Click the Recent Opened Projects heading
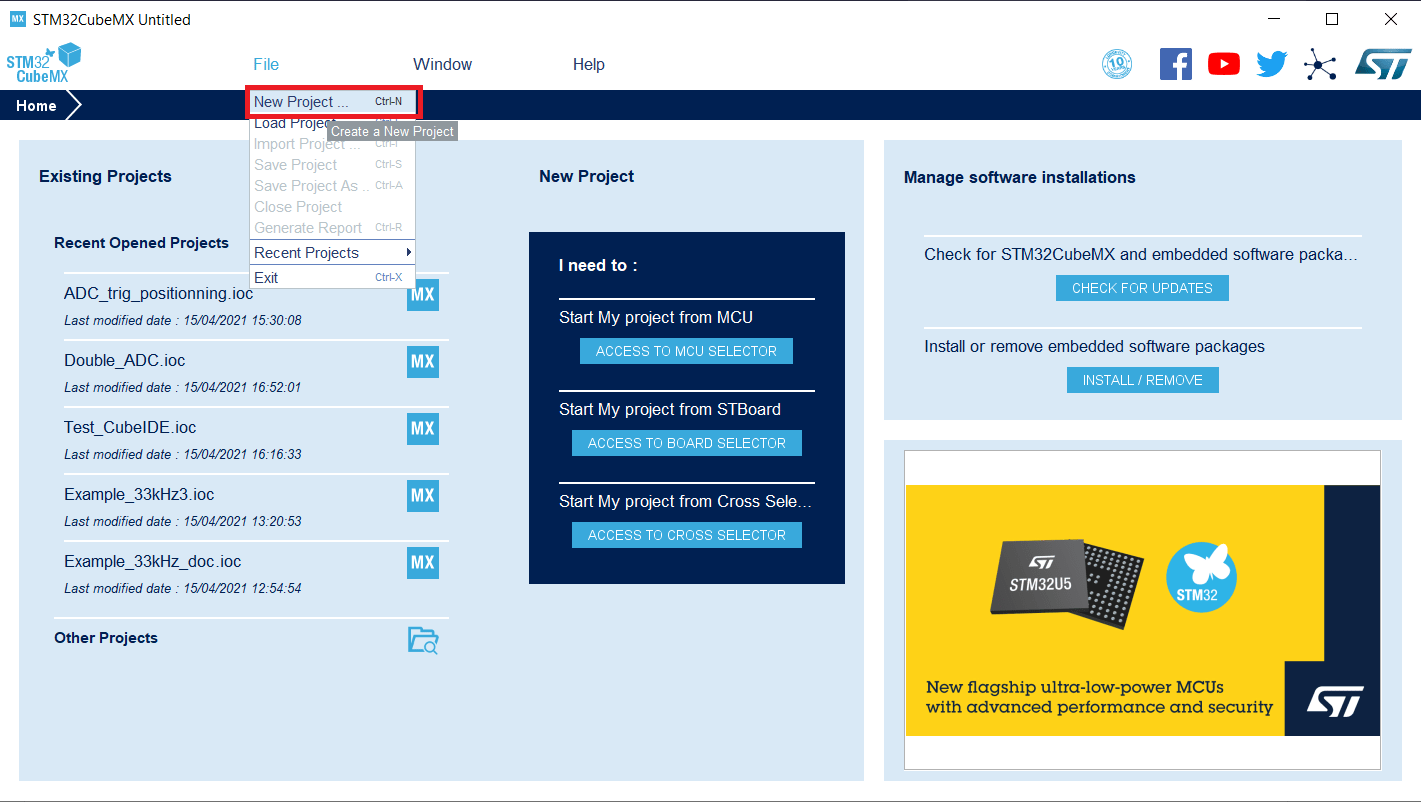The height and width of the screenshot is (802, 1421). point(141,243)
